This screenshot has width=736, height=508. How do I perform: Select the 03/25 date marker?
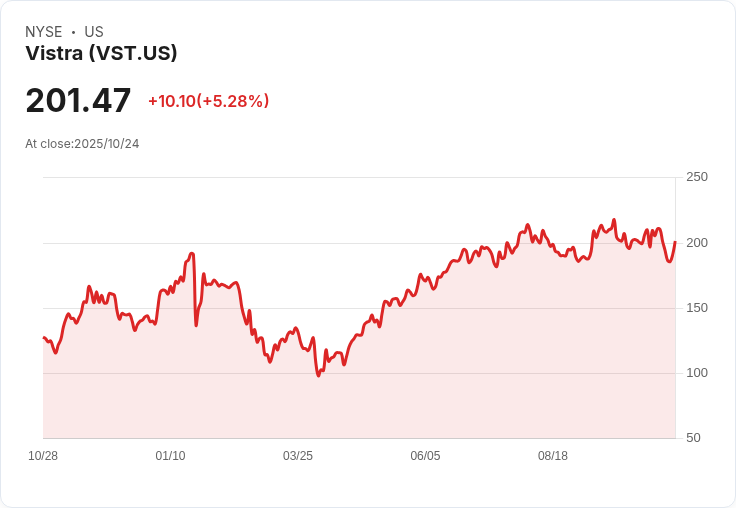point(298,456)
